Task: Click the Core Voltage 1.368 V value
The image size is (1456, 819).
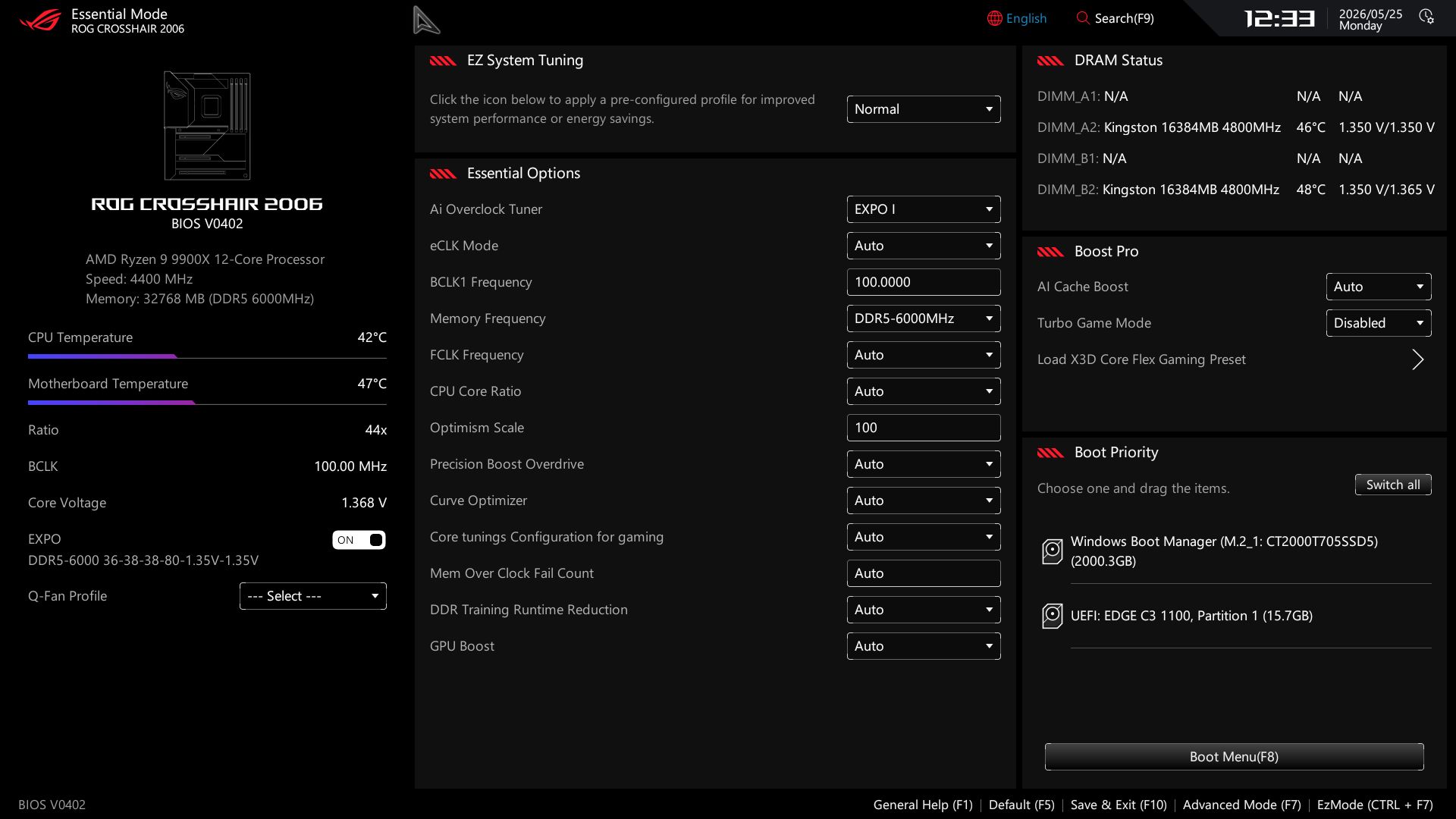Action: [364, 503]
